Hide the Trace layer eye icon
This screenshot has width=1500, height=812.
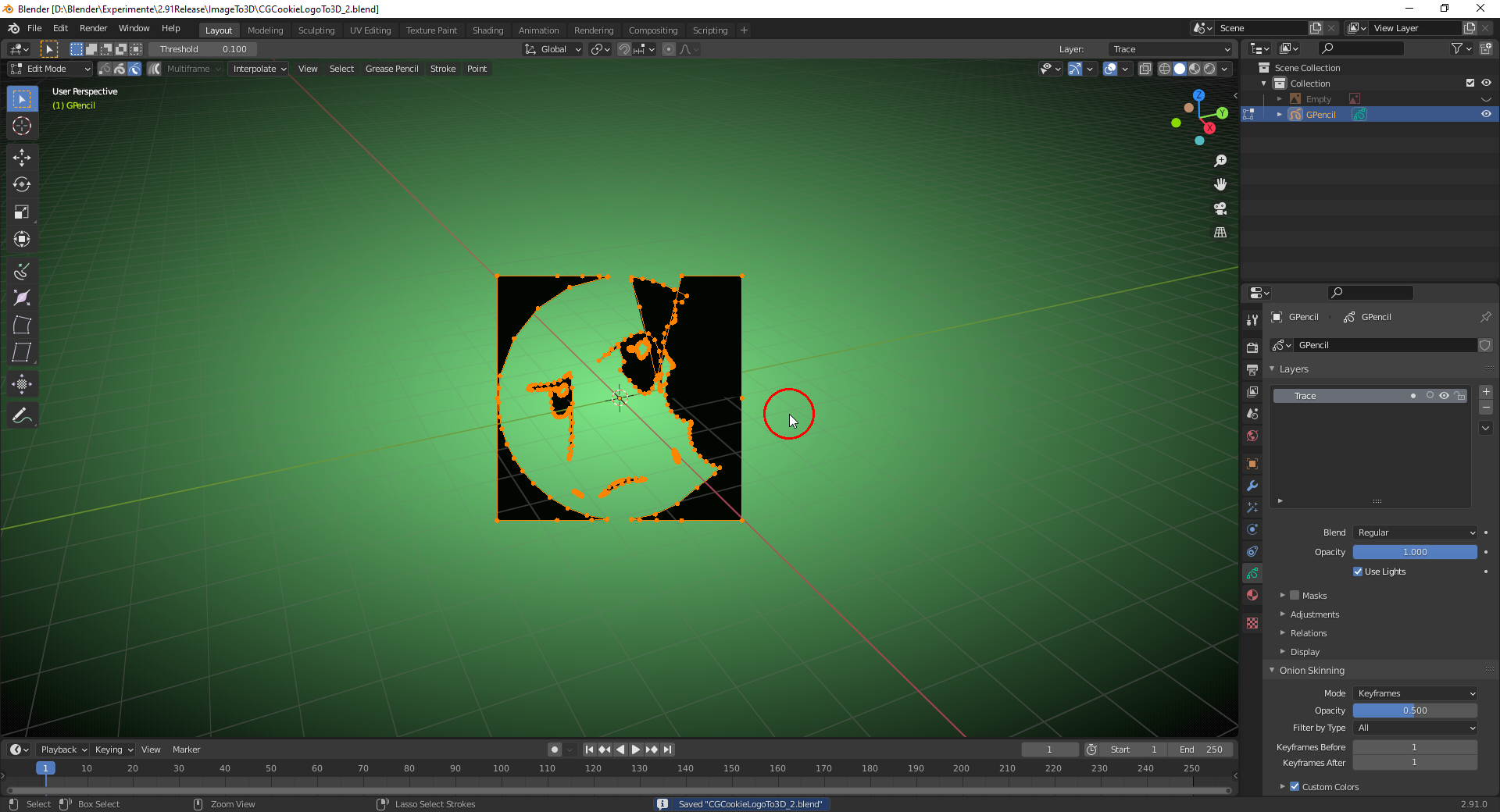pos(1445,396)
